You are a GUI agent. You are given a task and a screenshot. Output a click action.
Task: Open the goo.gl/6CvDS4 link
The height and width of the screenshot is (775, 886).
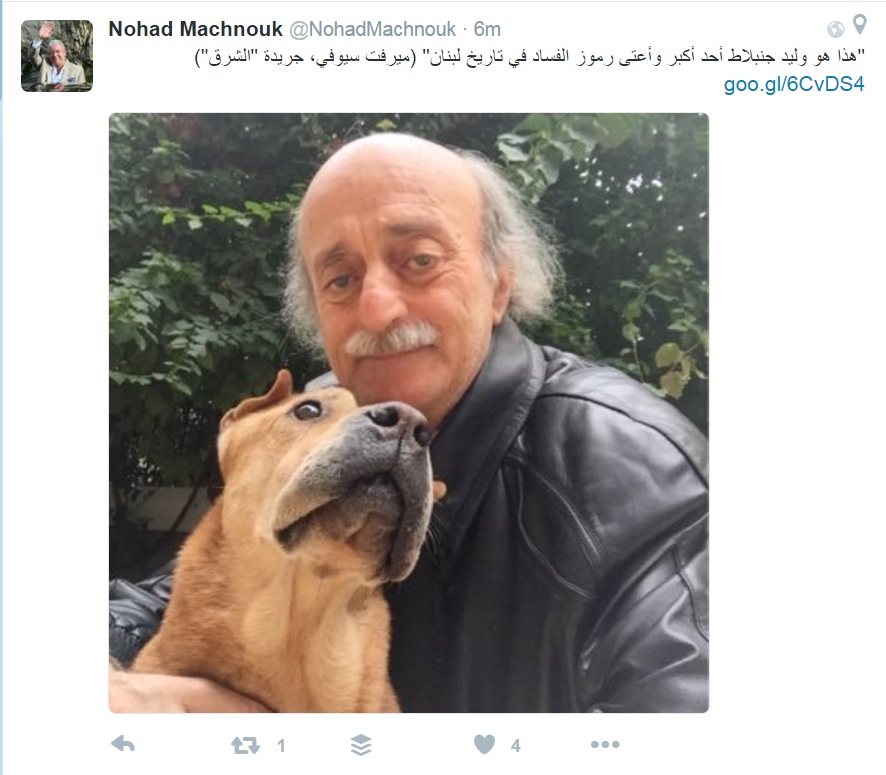tap(794, 84)
